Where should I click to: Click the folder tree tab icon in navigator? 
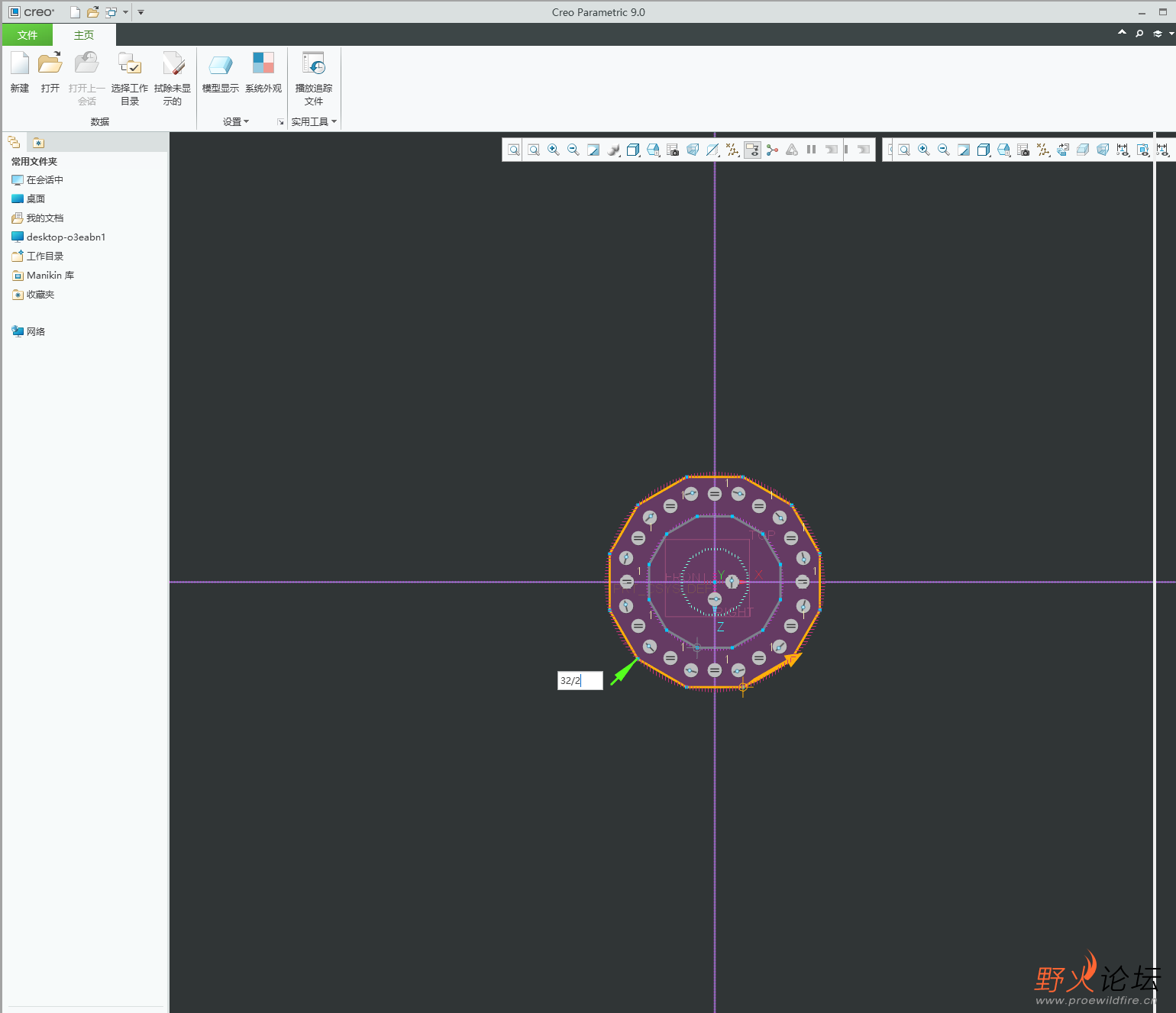[x=14, y=142]
